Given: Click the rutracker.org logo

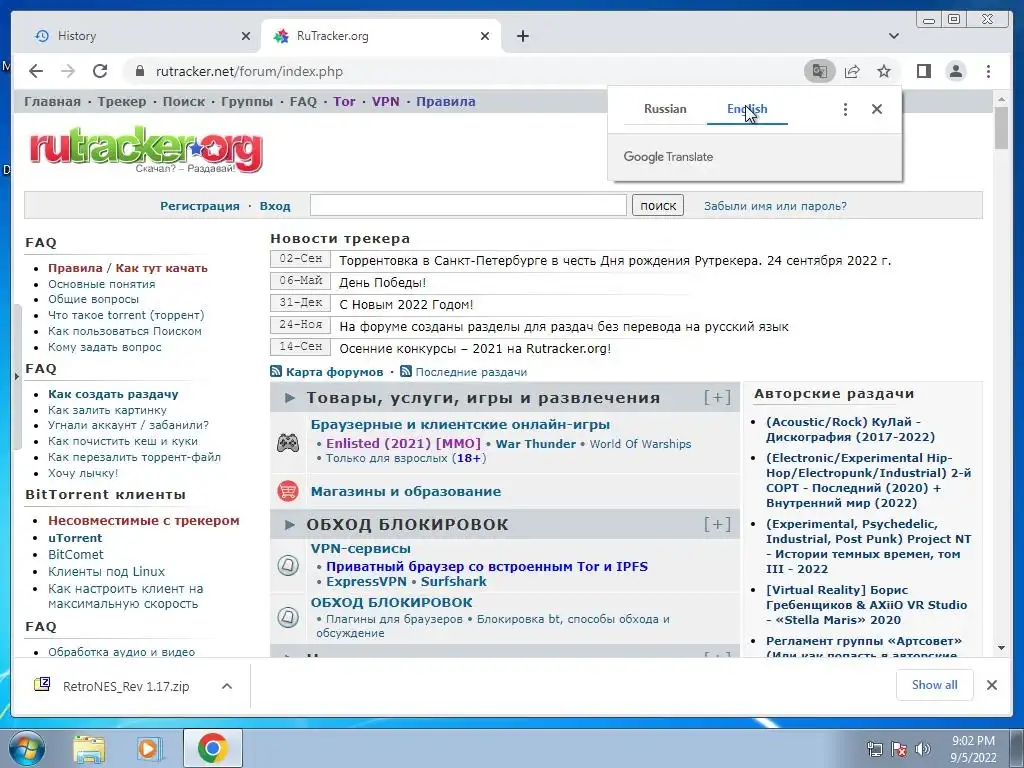Looking at the screenshot, I should tap(146, 150).
